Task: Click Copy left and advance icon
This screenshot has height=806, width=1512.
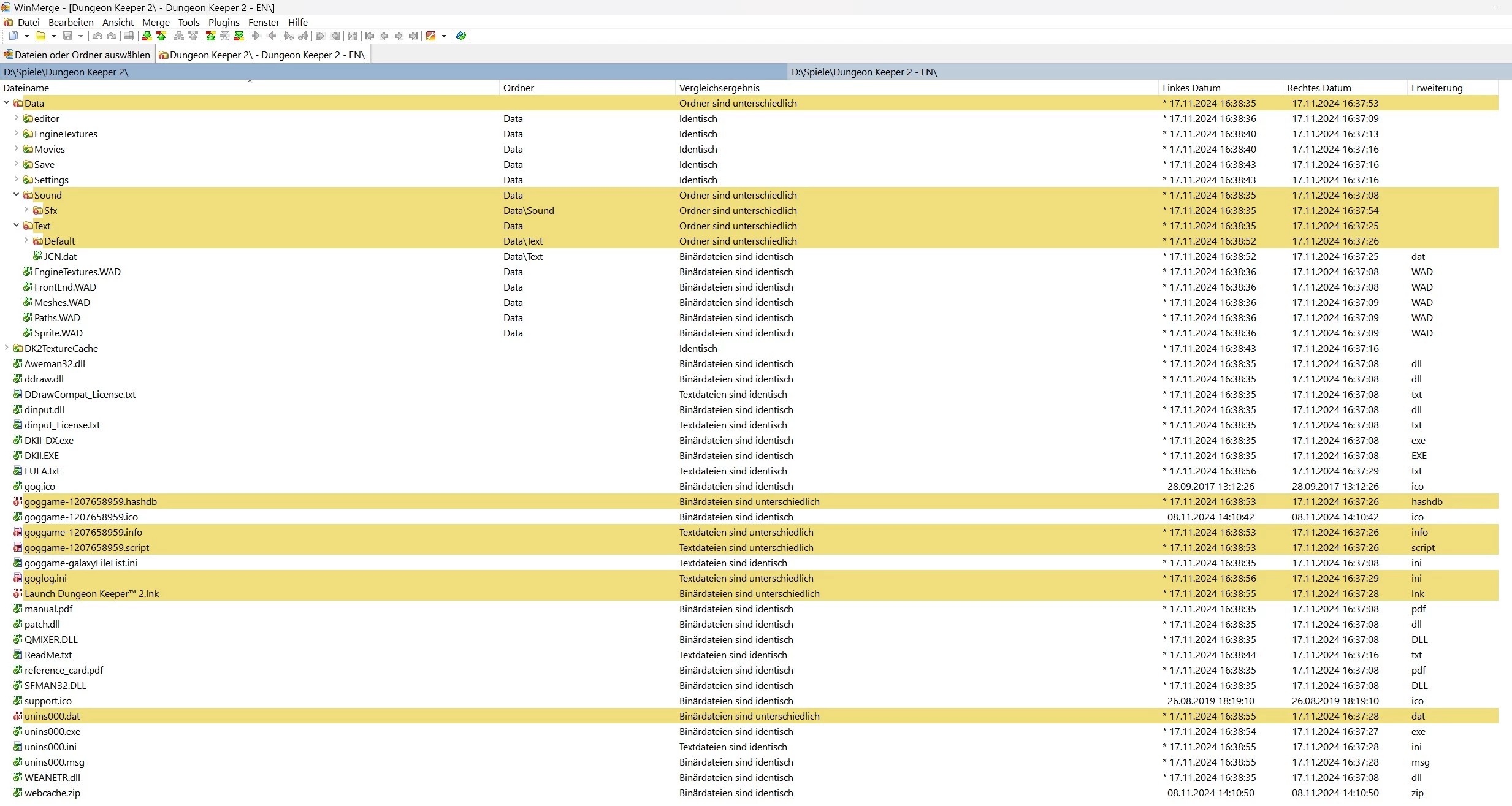Action: (x=303, y=36)
